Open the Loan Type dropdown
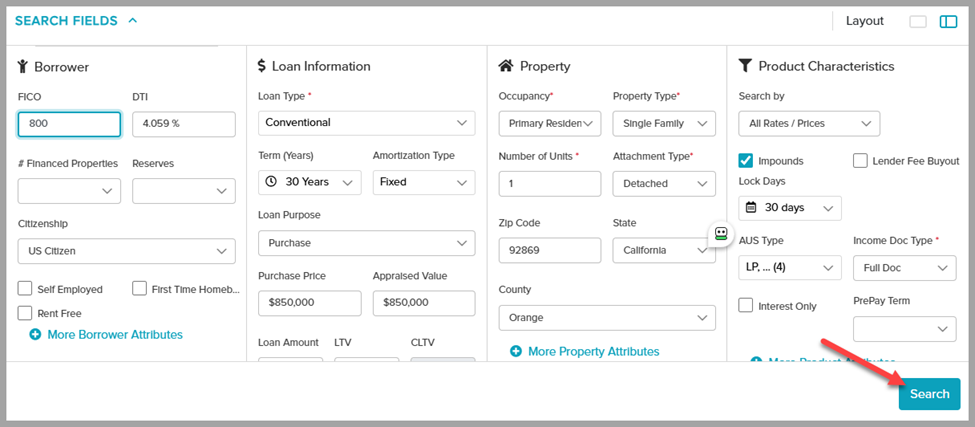 (x=366, y=123)
